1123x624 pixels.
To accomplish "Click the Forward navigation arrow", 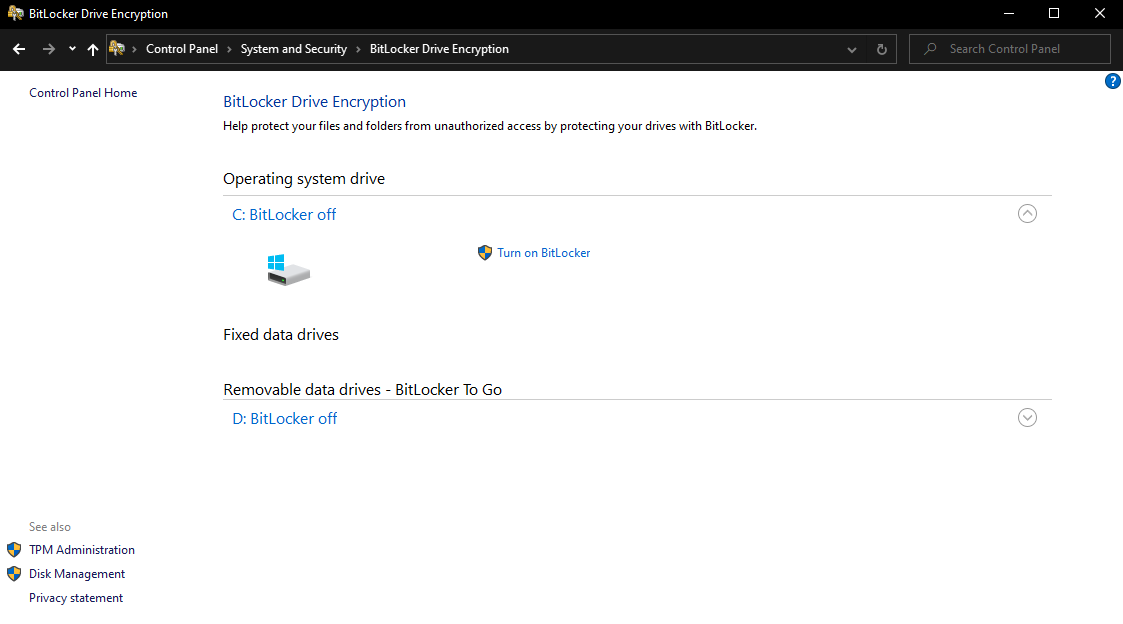I will point(48,49).
